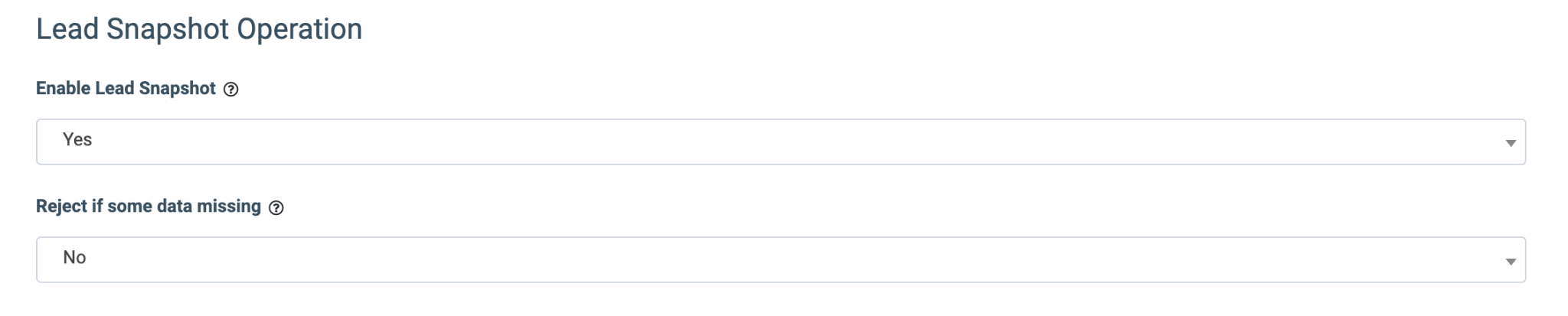The height and width of the screenshot is (316, 1568).
Task: Open the Reject if some data missing dropdown
Action: tap(780, 259)
